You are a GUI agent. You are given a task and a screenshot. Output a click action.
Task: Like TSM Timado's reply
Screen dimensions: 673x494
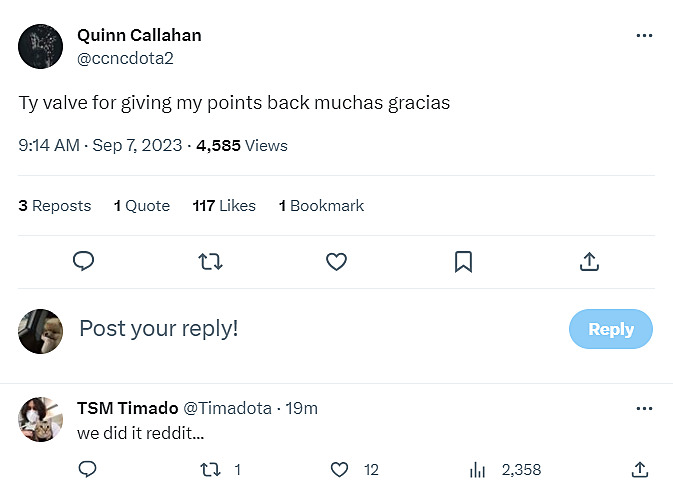point(339,469)
